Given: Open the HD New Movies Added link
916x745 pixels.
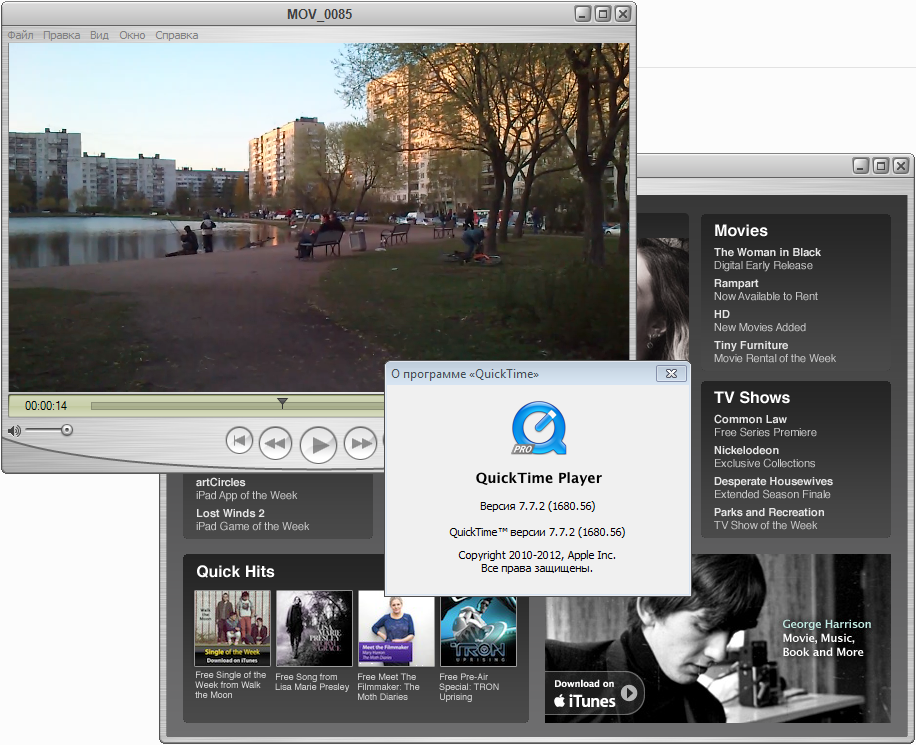Looking at the screenshot, I should point(759,320).
